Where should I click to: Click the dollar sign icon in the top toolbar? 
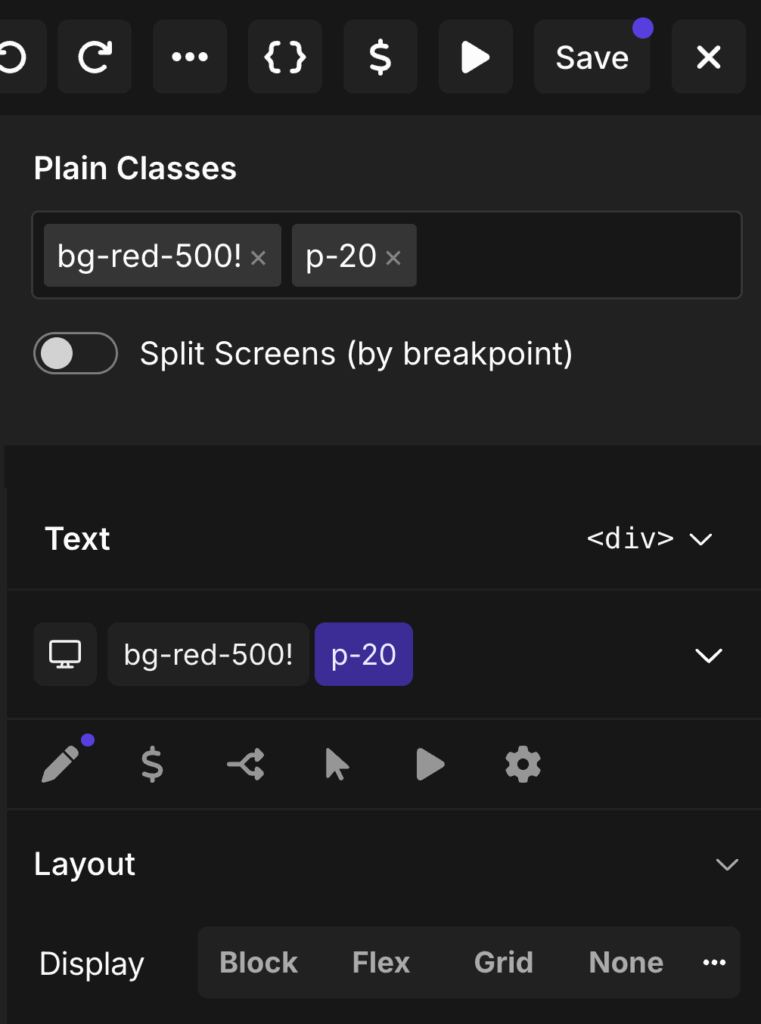(380, 57)
